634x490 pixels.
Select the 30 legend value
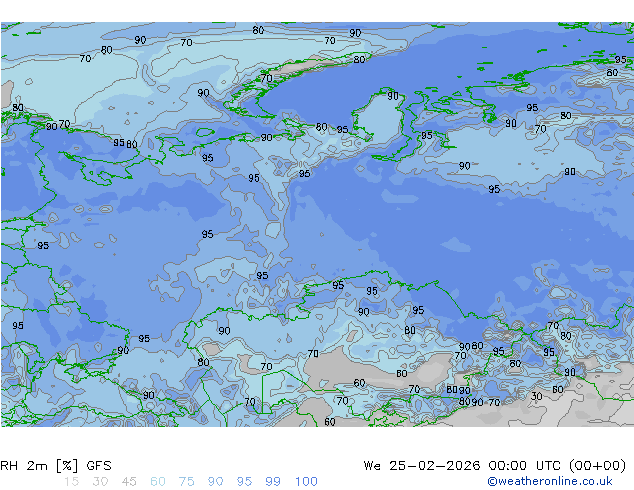coord(100,482)
